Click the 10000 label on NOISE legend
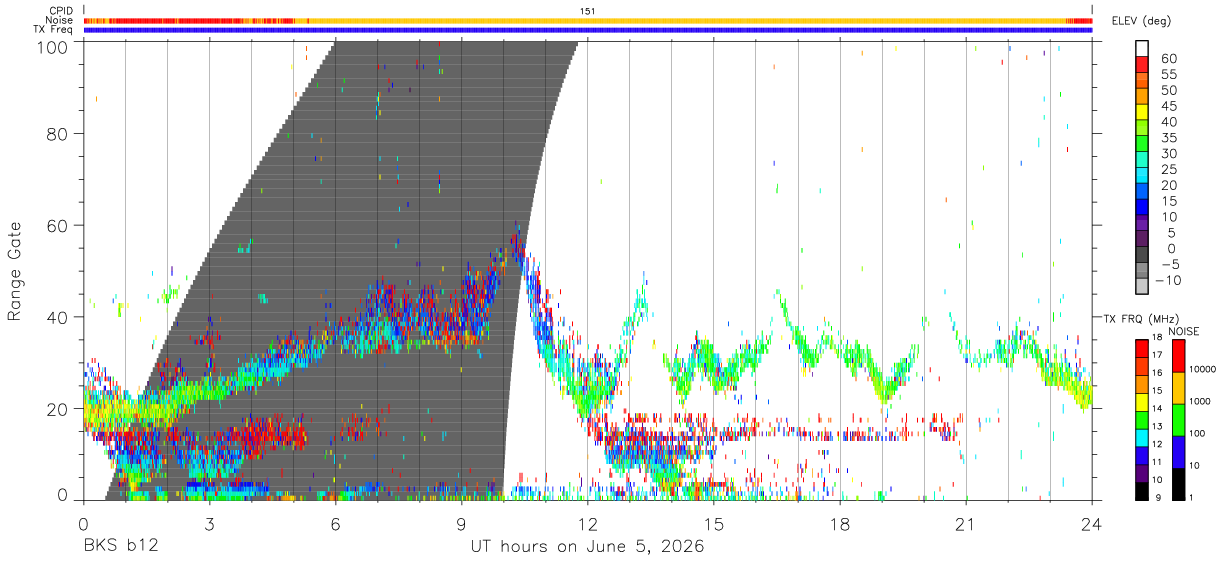1228x567 pixels. (1201, 369)
